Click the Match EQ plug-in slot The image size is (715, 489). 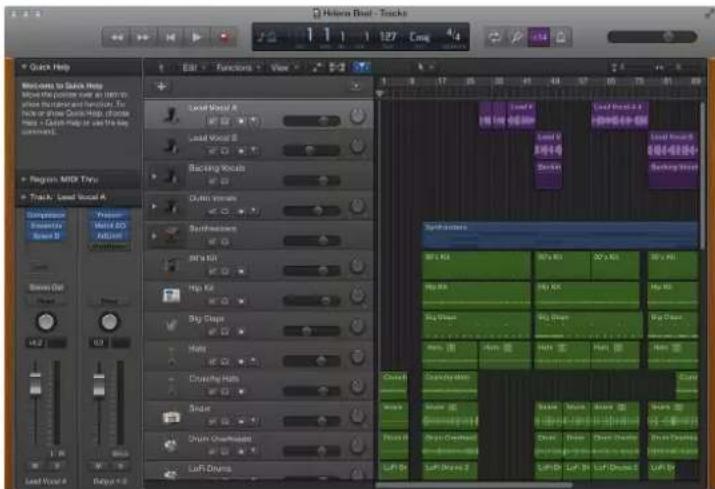pos(109,225)
